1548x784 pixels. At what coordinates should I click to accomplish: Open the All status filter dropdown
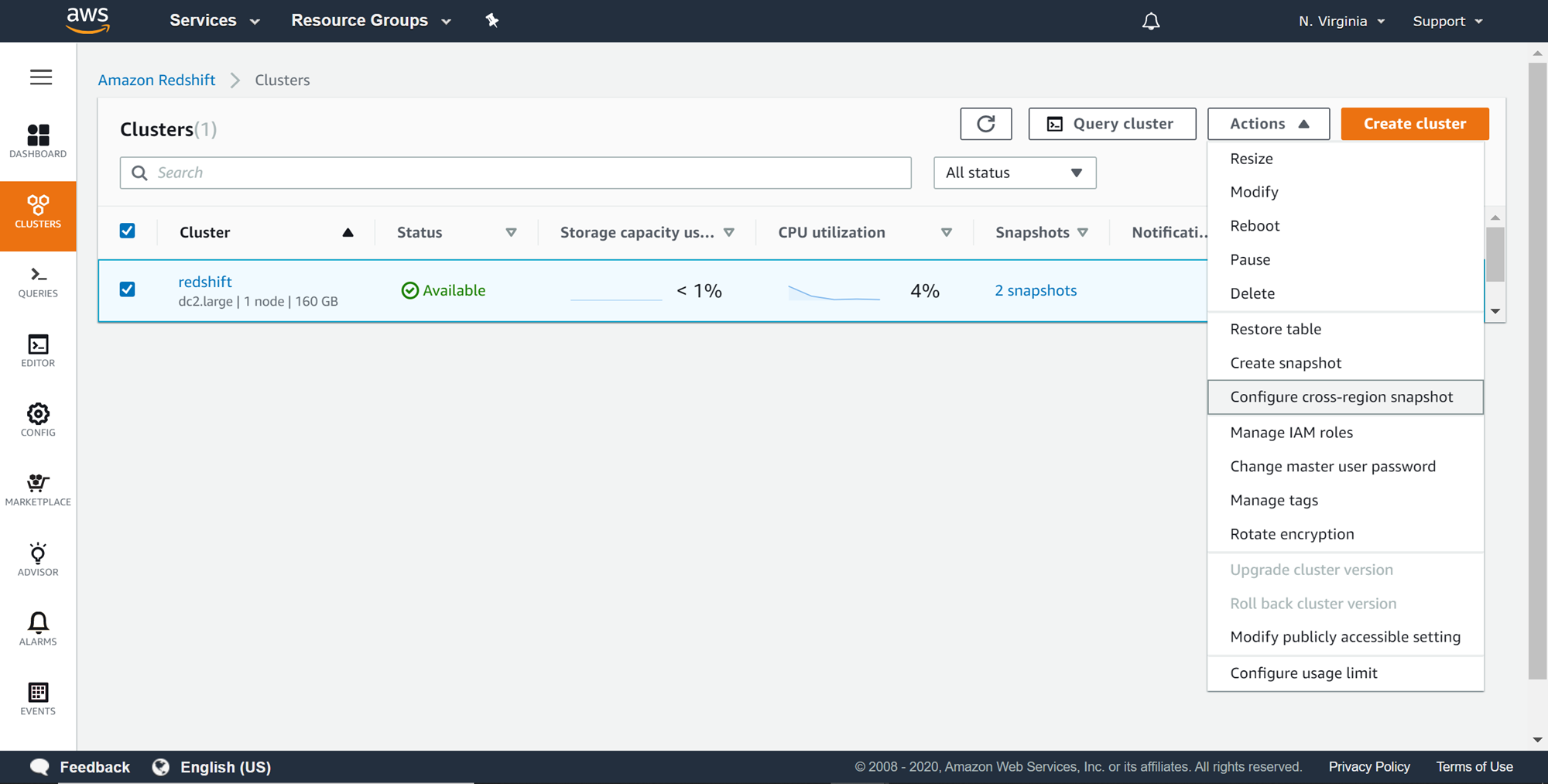coord(1014,173)
